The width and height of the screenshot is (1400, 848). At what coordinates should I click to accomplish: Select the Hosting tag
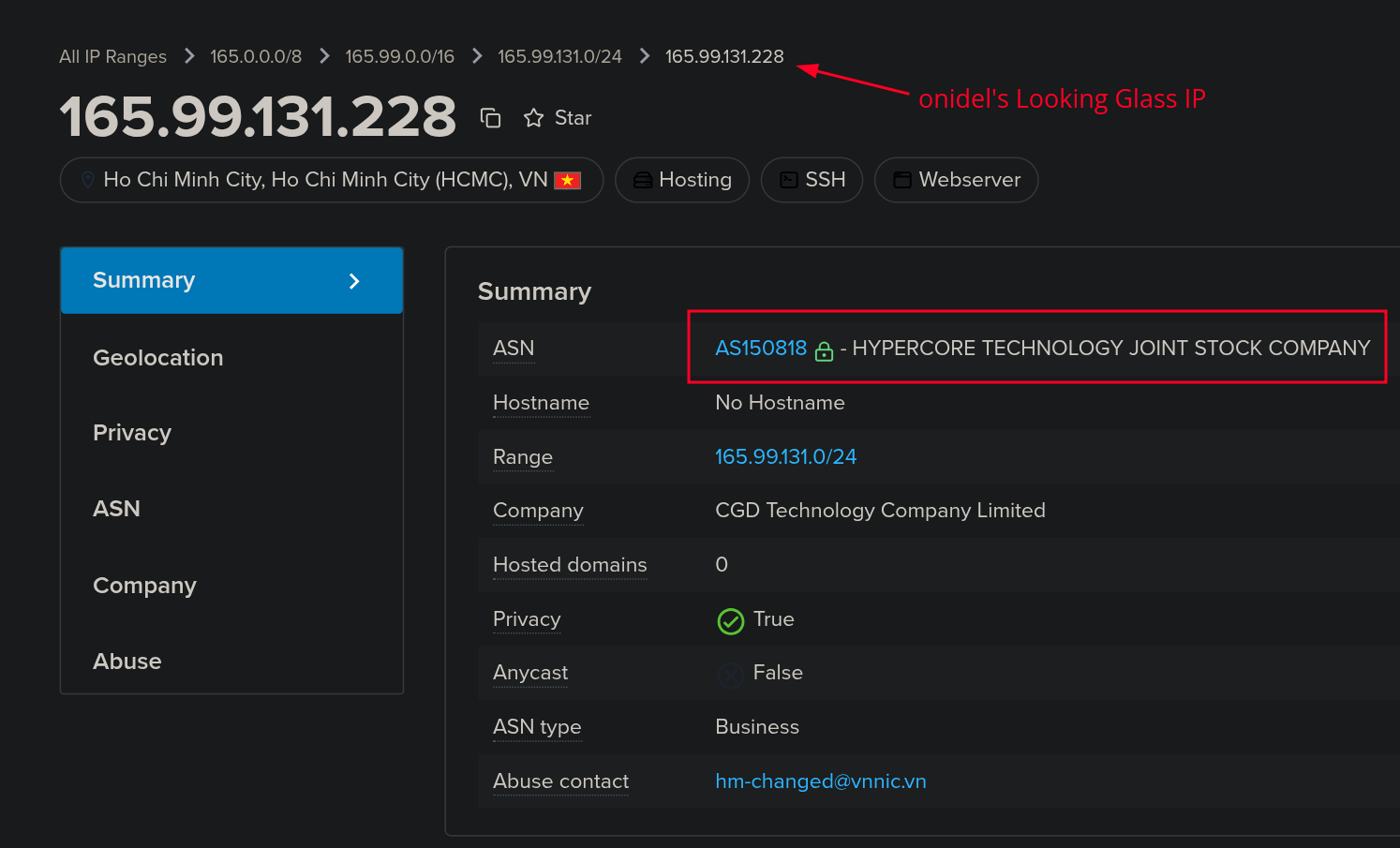tap(682, 180)
